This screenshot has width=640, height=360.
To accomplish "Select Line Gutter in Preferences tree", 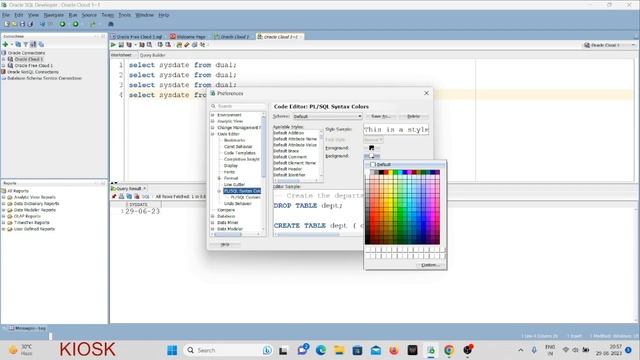I will pyautogui.click(x=234, y=184).
